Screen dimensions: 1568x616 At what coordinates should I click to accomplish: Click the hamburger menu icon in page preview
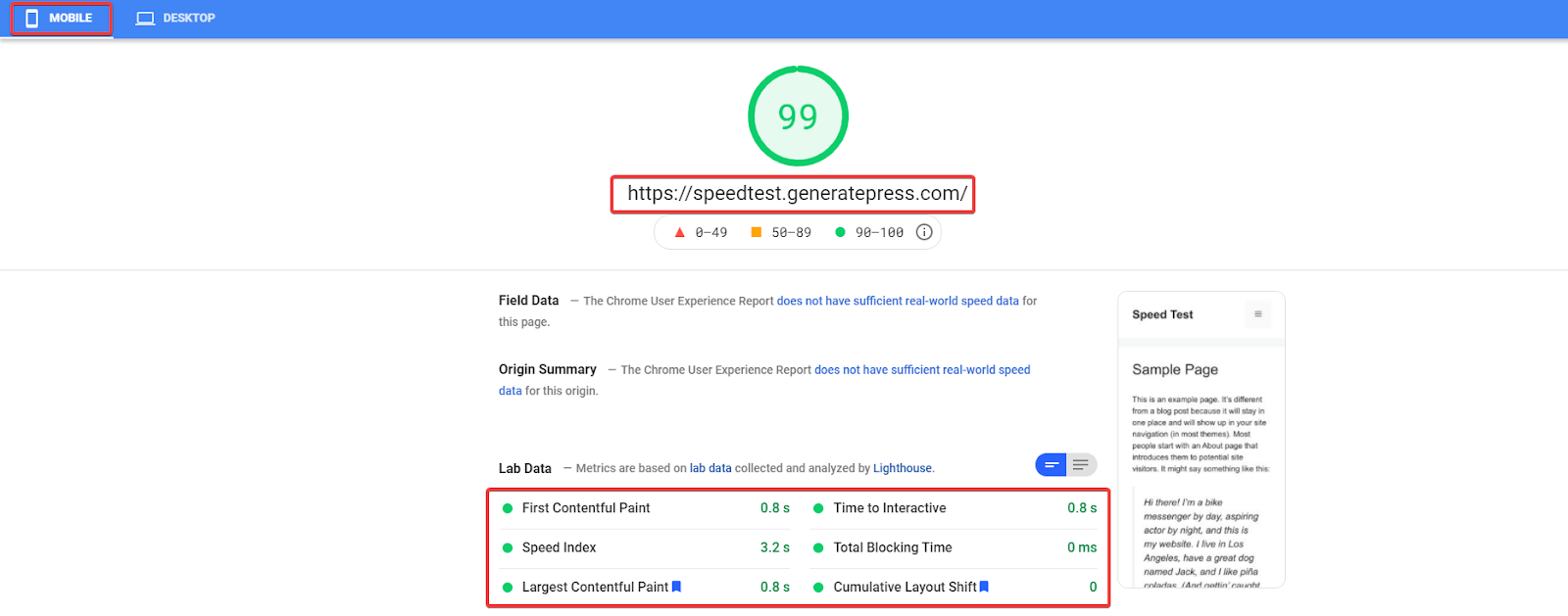pos(1258,314)
